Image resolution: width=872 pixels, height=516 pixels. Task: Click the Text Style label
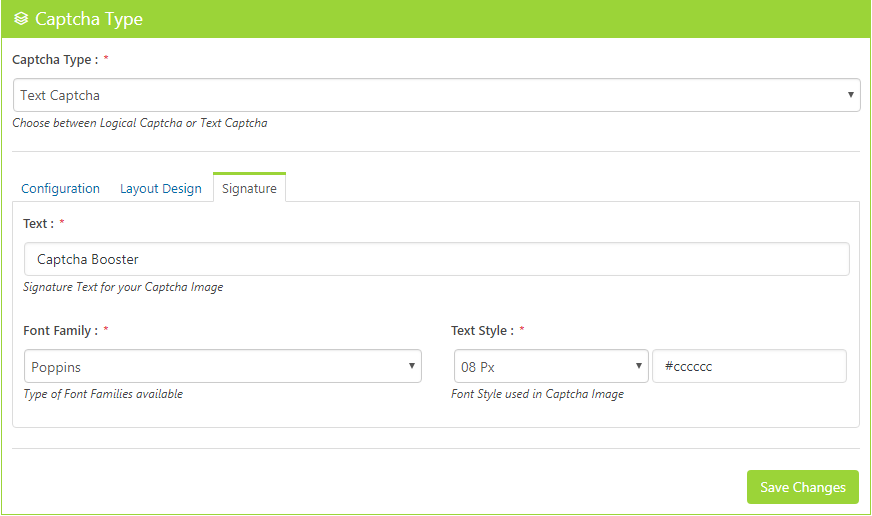click(482, 330)
